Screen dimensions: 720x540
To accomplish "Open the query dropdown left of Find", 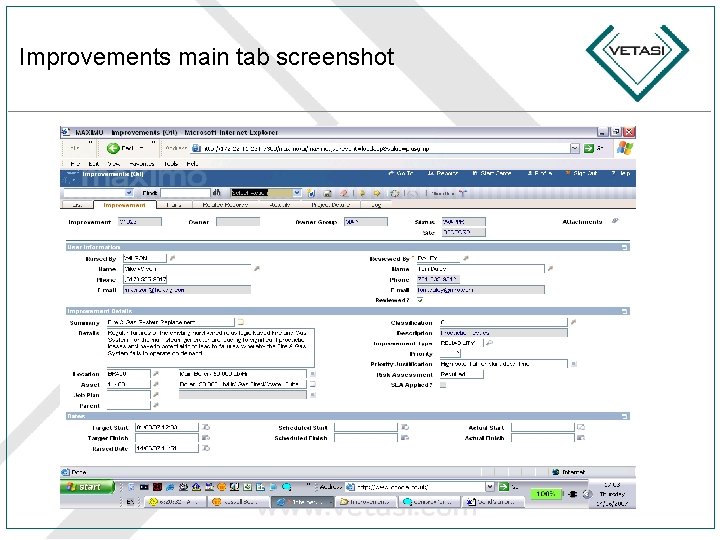I will point(129,193).
